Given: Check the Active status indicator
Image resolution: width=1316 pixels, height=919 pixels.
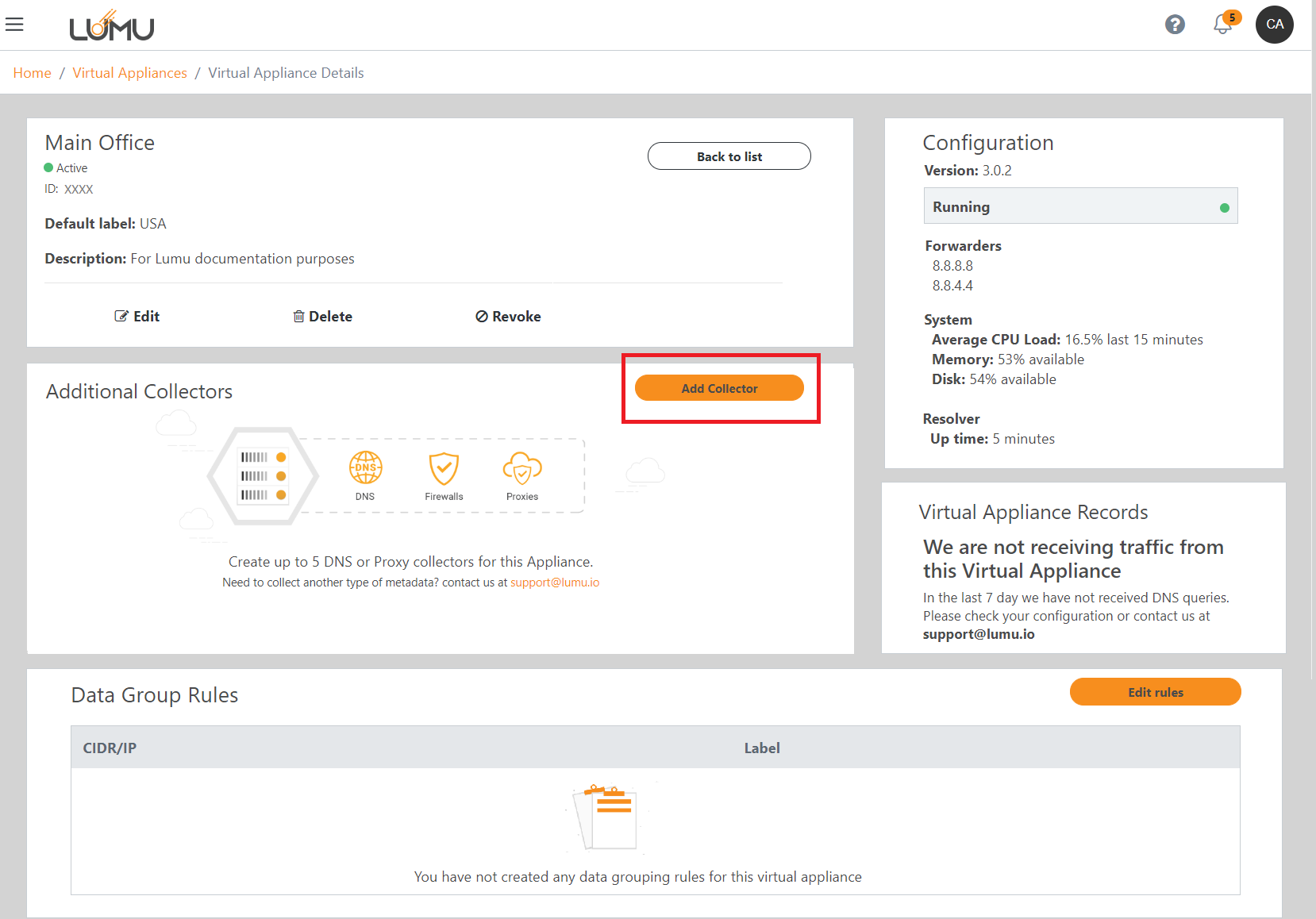Looking at the screenshot, I should (x=49, y=167).
